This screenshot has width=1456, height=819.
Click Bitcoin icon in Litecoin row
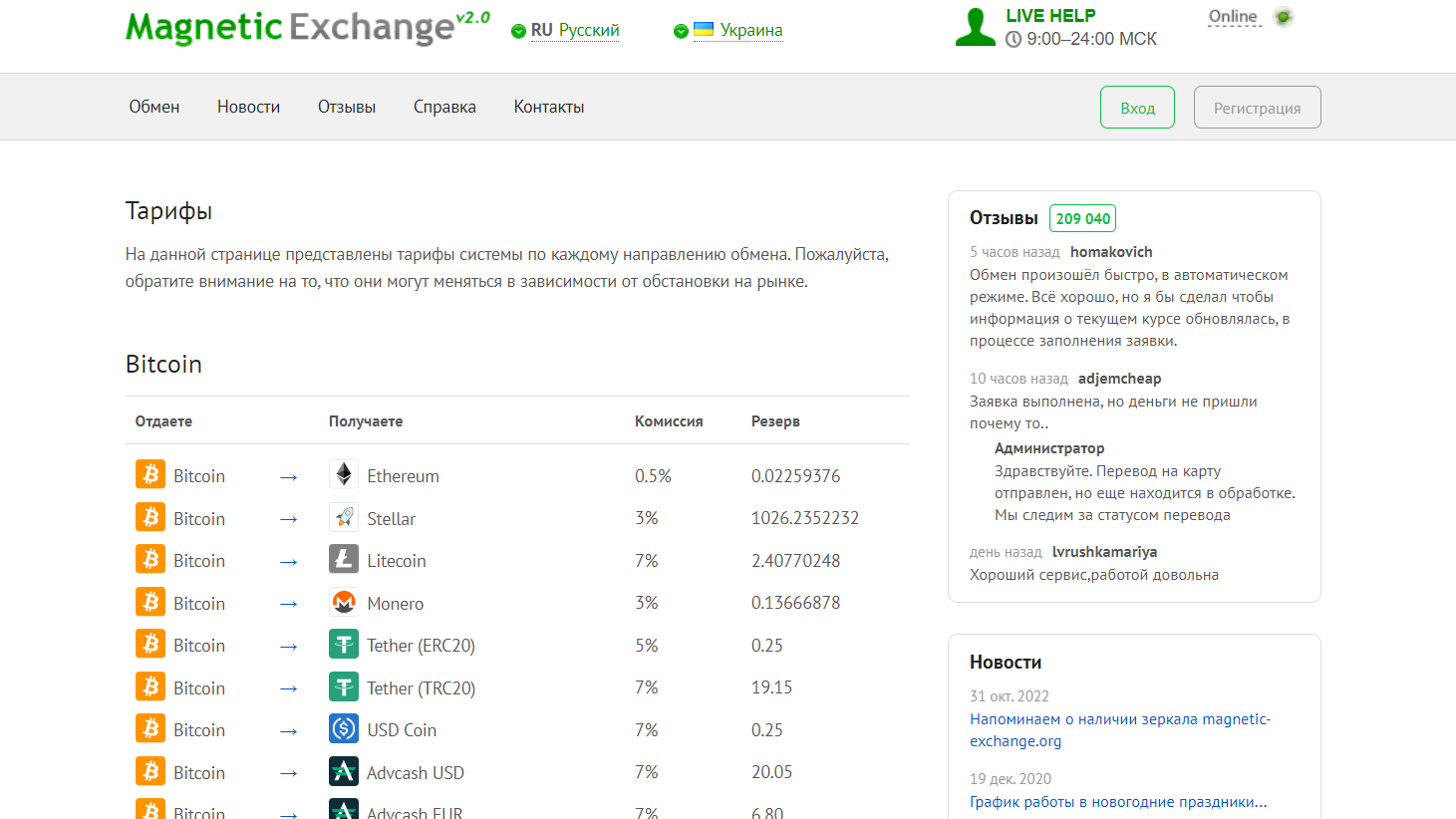pos(150,559)
